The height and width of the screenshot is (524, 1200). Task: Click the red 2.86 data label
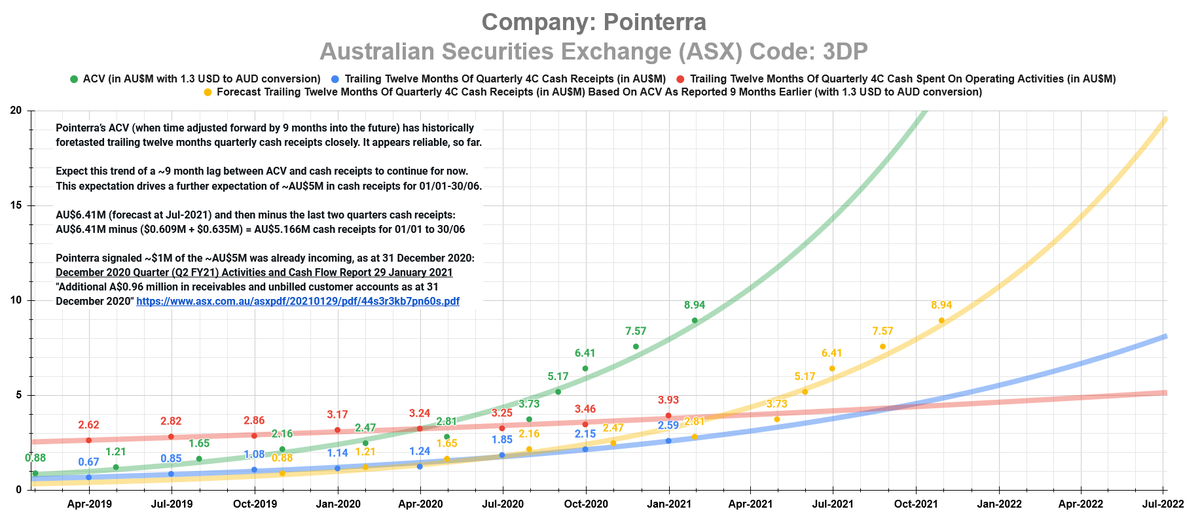tap(254, 421)
